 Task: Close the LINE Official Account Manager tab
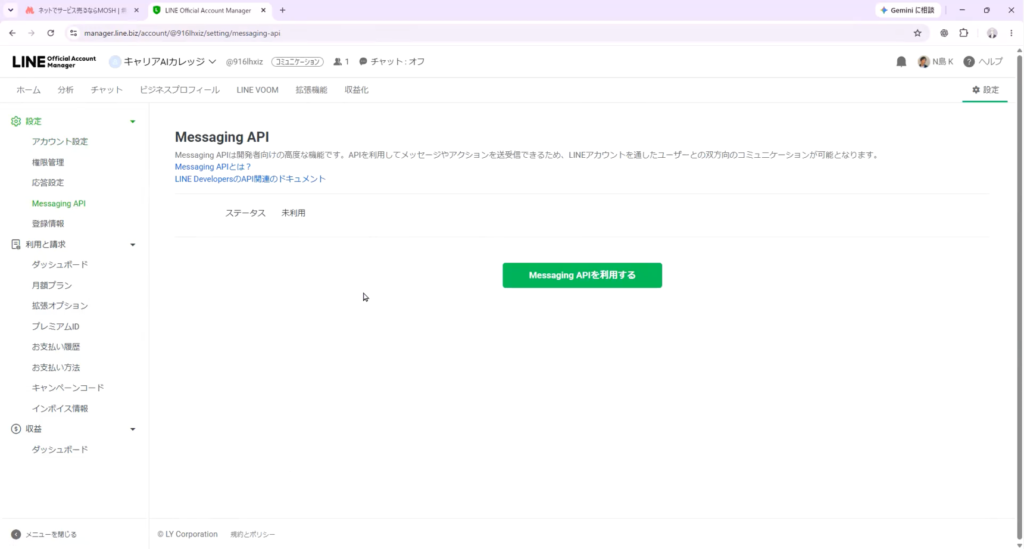263,10
